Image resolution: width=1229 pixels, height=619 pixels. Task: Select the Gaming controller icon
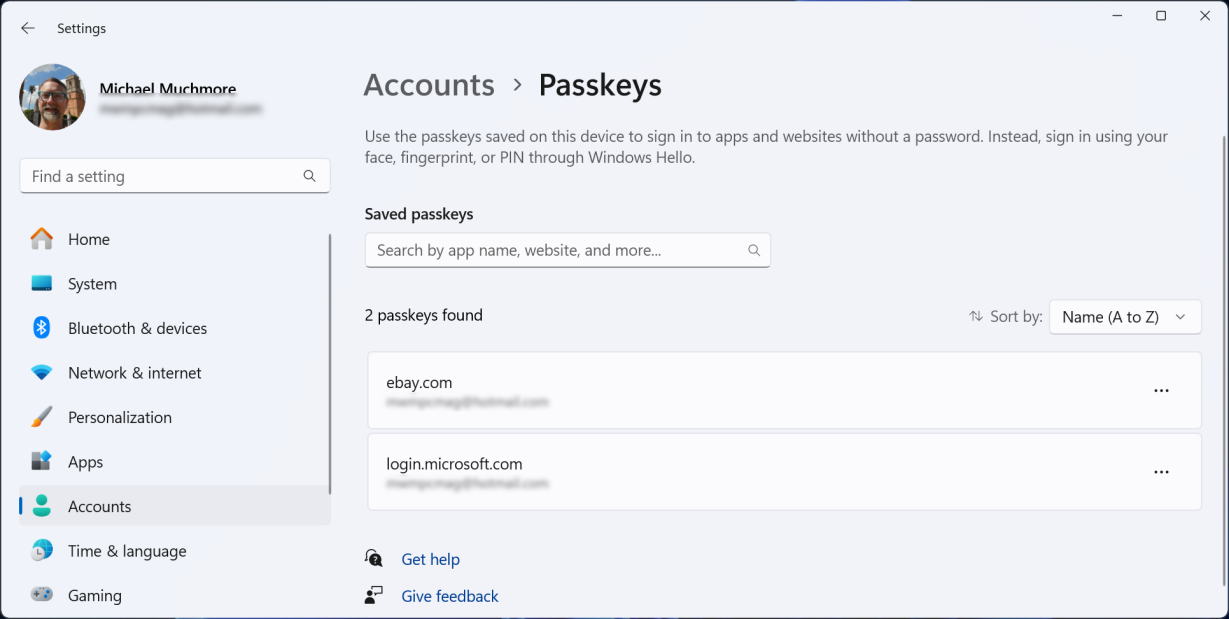click(x=41, y=595)
